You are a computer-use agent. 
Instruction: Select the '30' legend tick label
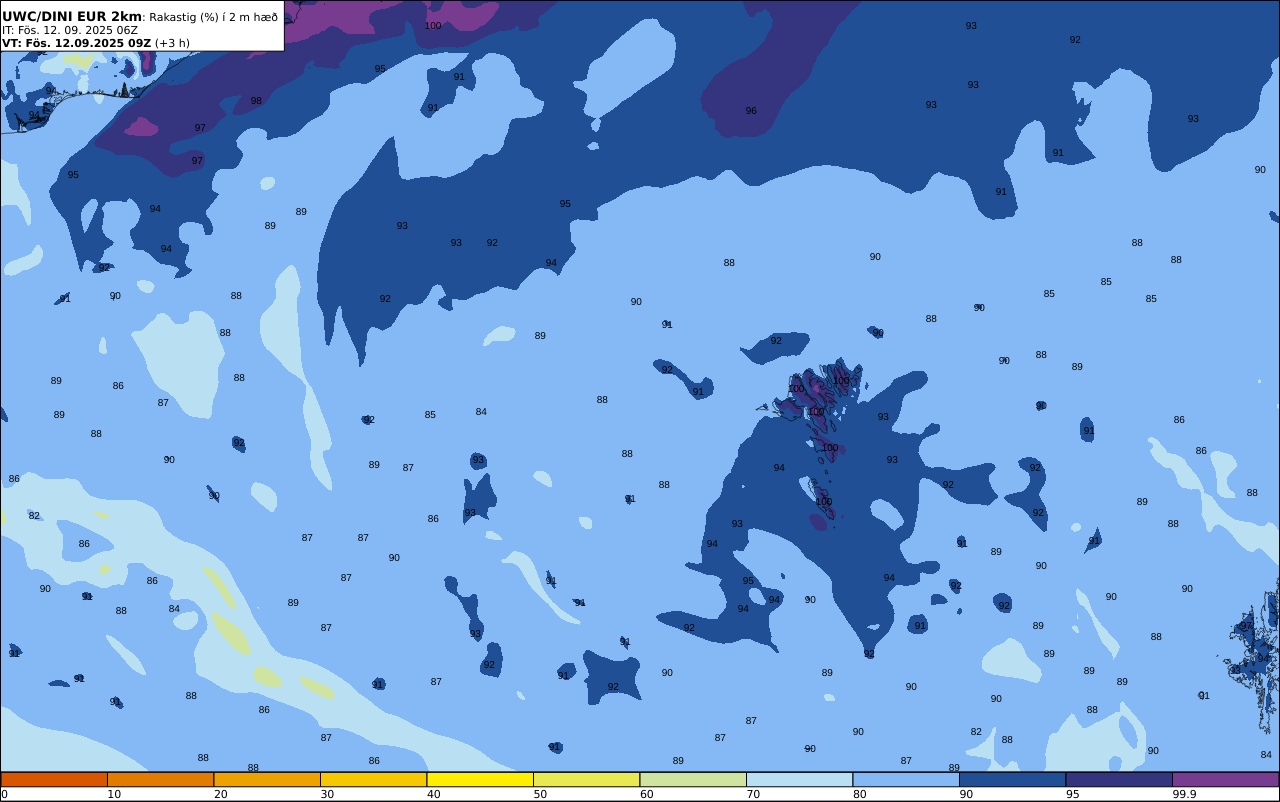327,794
